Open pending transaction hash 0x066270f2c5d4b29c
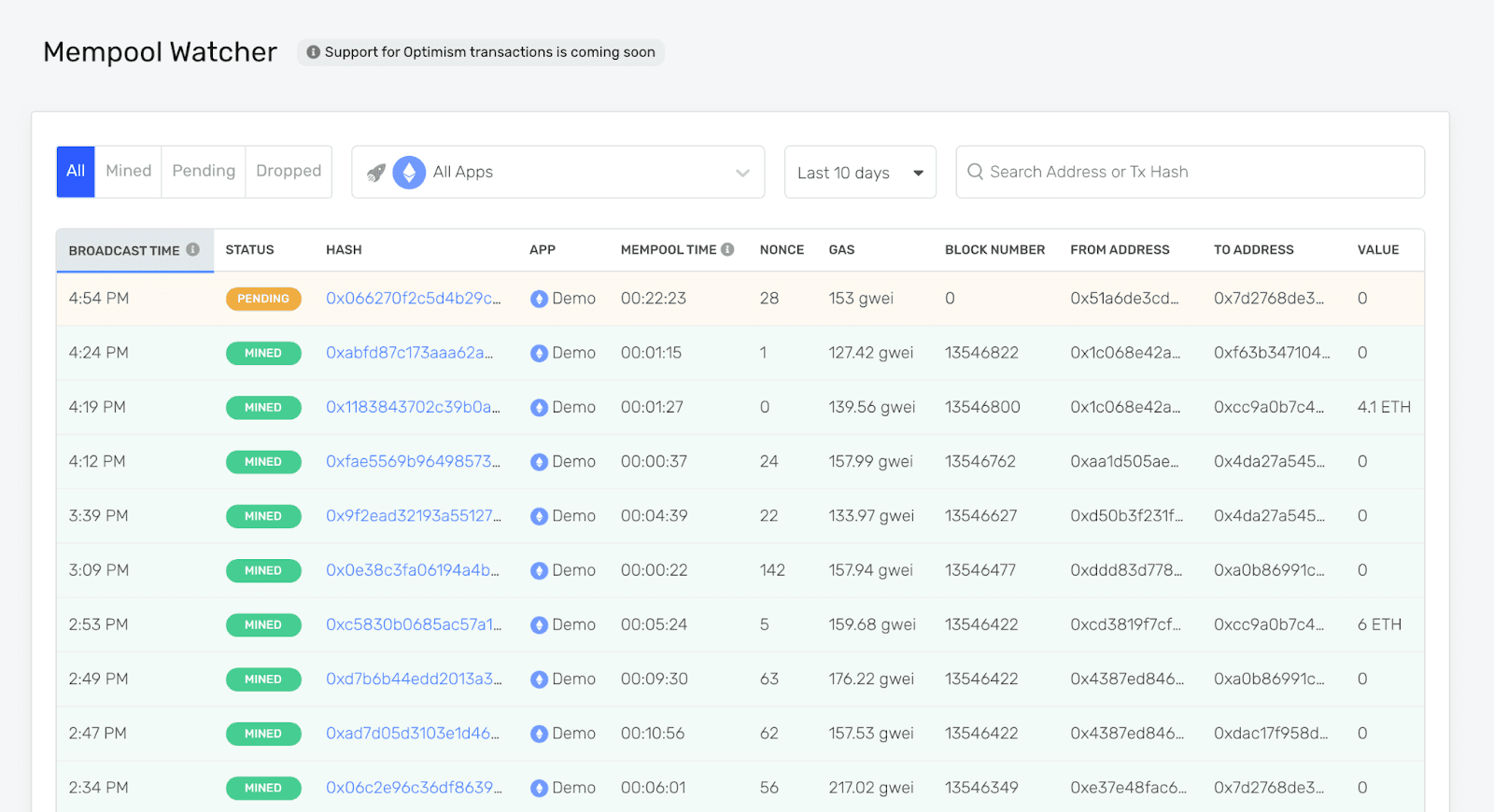1494x812 pixels. point(413,299)
